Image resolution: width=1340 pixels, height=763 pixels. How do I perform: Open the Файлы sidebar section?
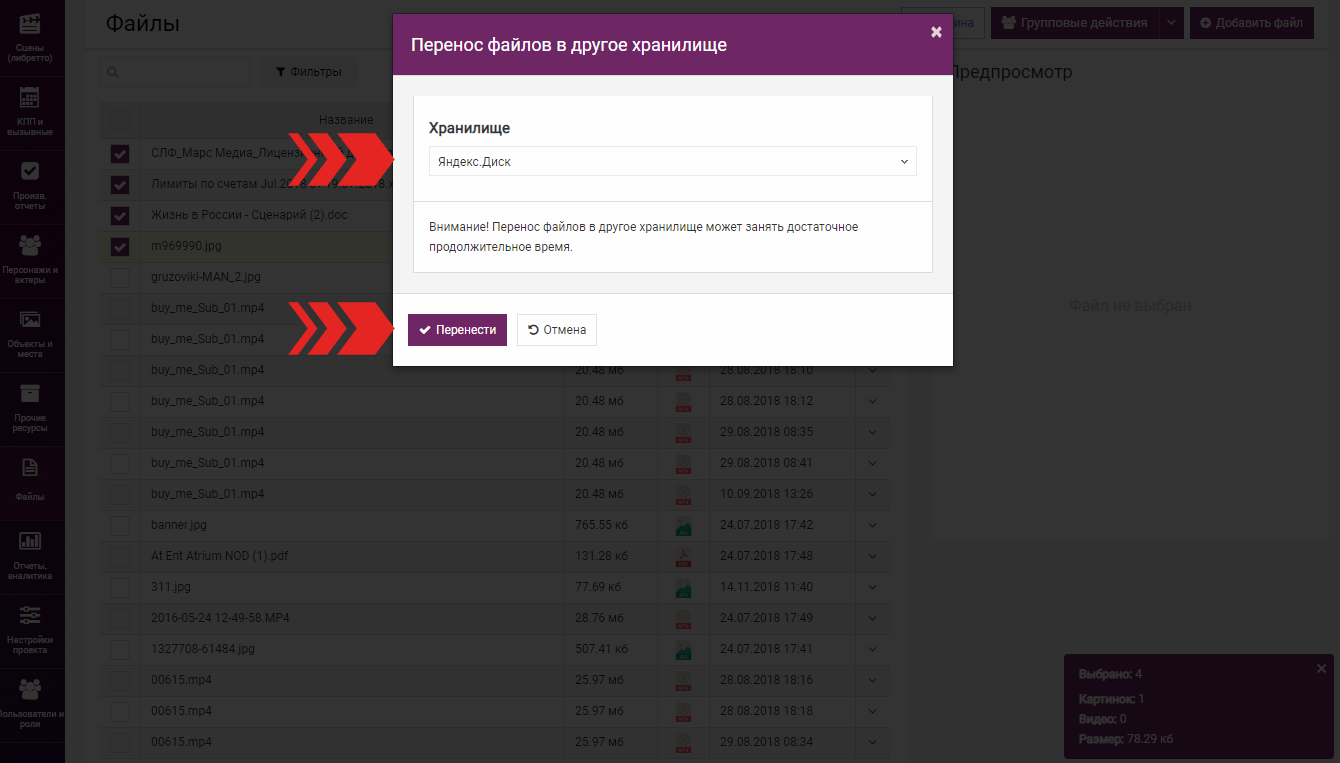[x=30, y=480]
